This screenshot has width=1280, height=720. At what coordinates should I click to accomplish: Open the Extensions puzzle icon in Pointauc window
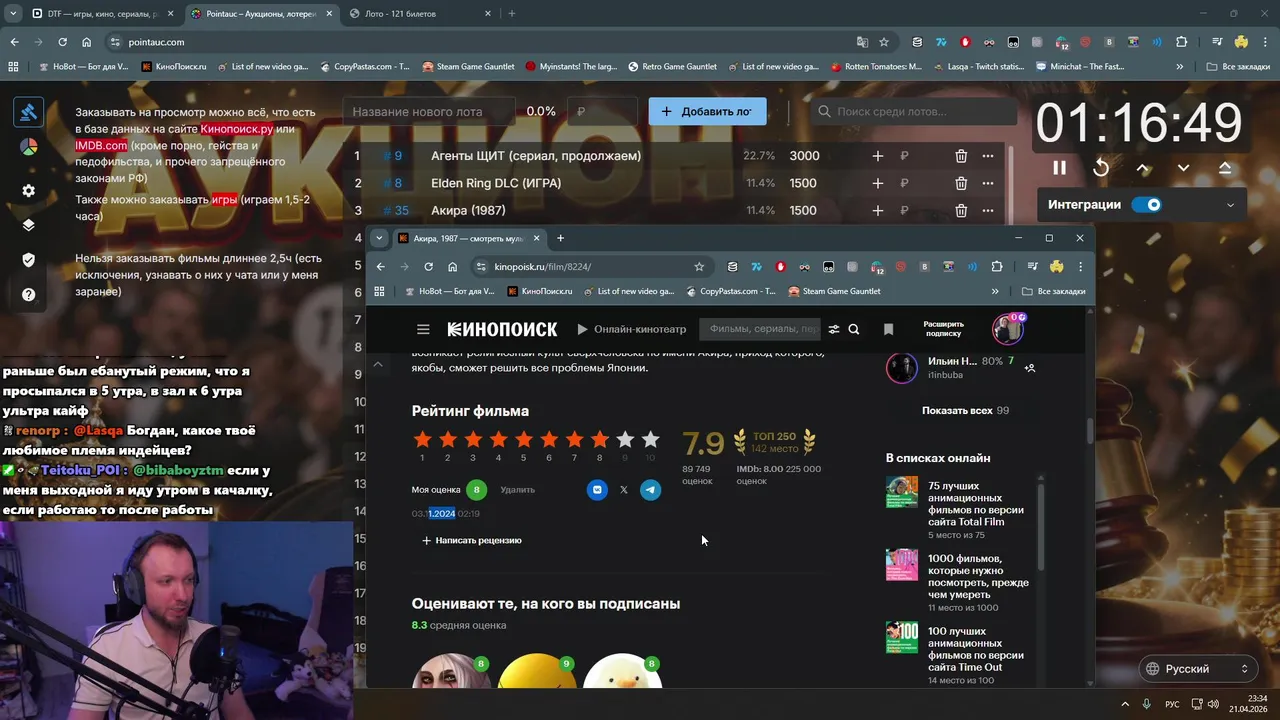click(x=1181, y=42)
